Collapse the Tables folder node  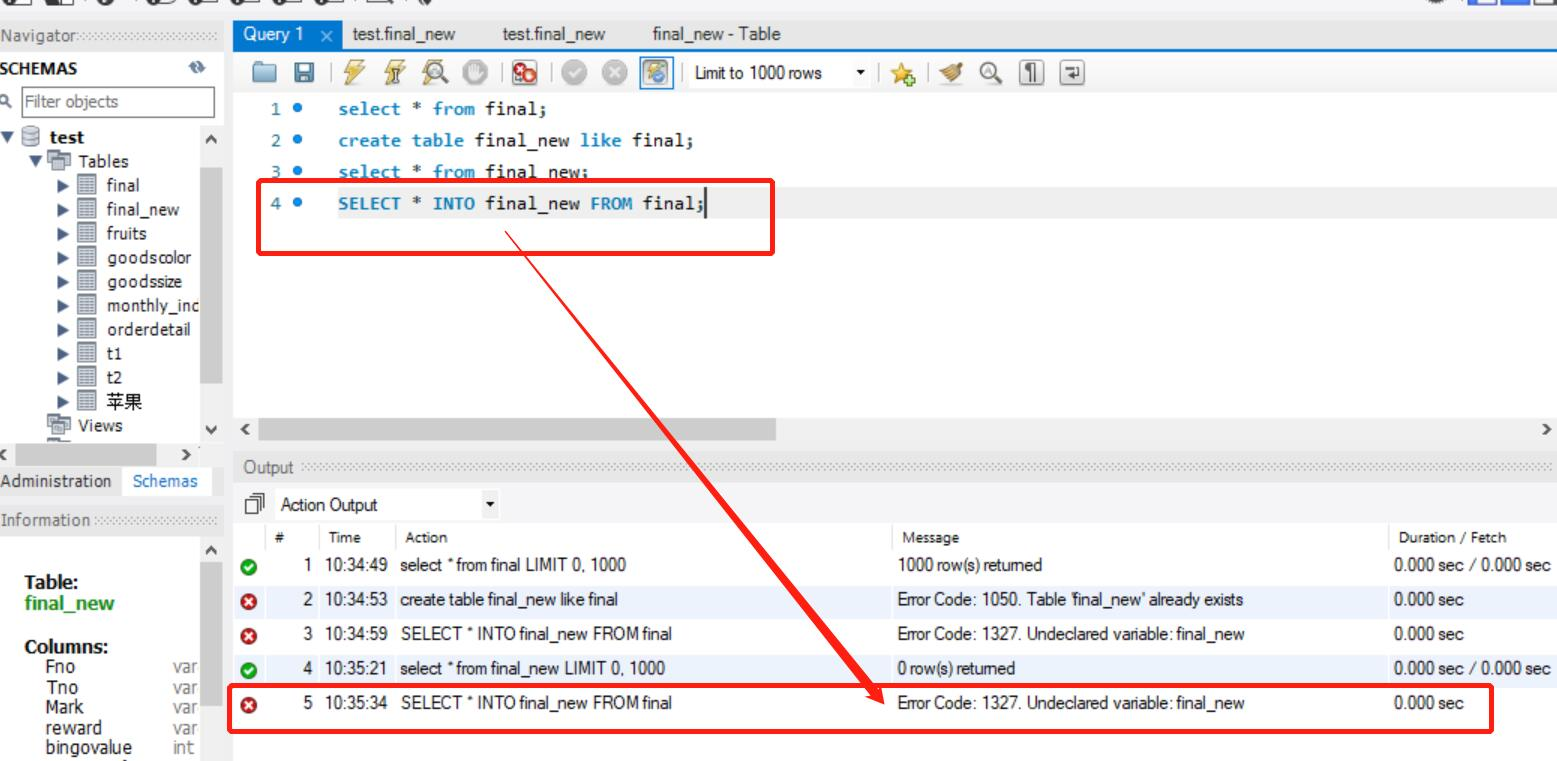click(36, 161)
